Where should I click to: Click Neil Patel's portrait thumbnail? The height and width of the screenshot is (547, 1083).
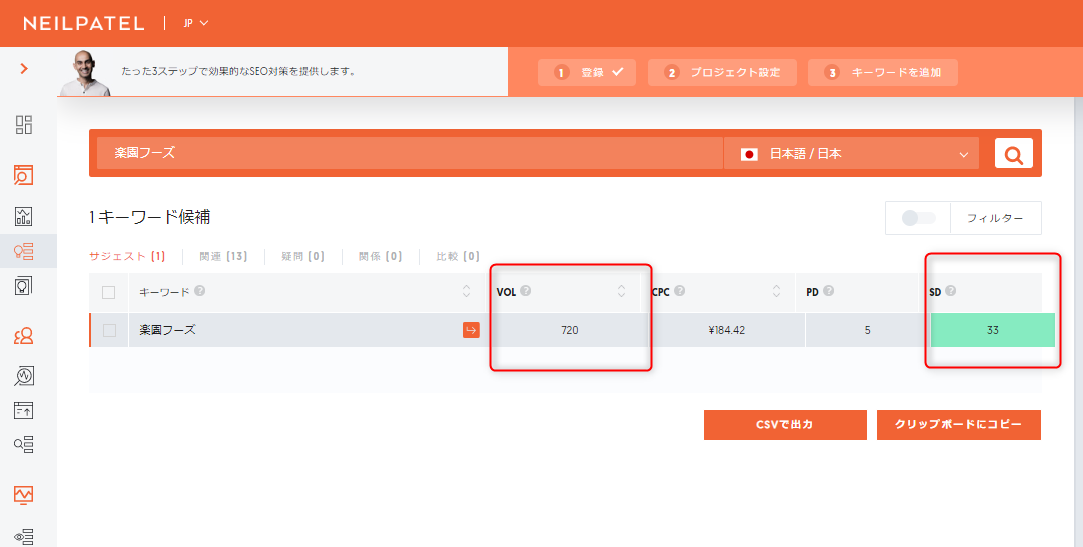[x=86, y=73]
